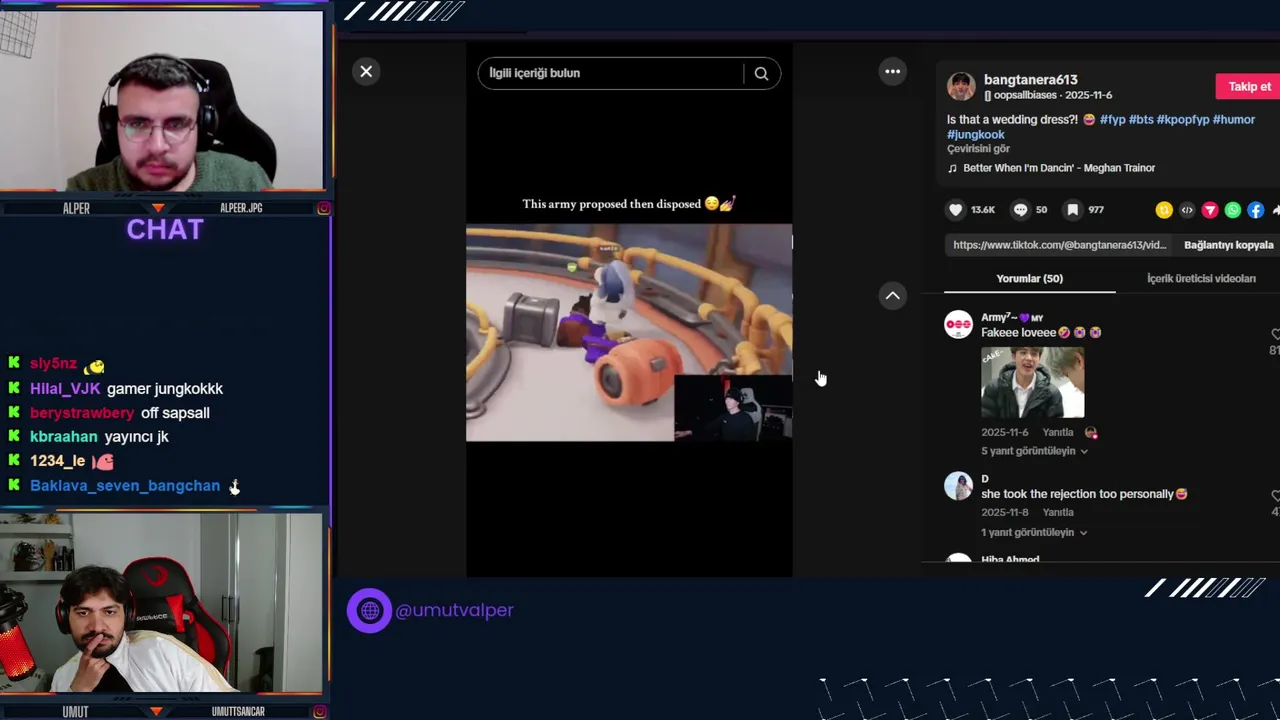Click chat username 1234_le
The width and height of the screenshot is (1280, 720).
click(57, 461)
